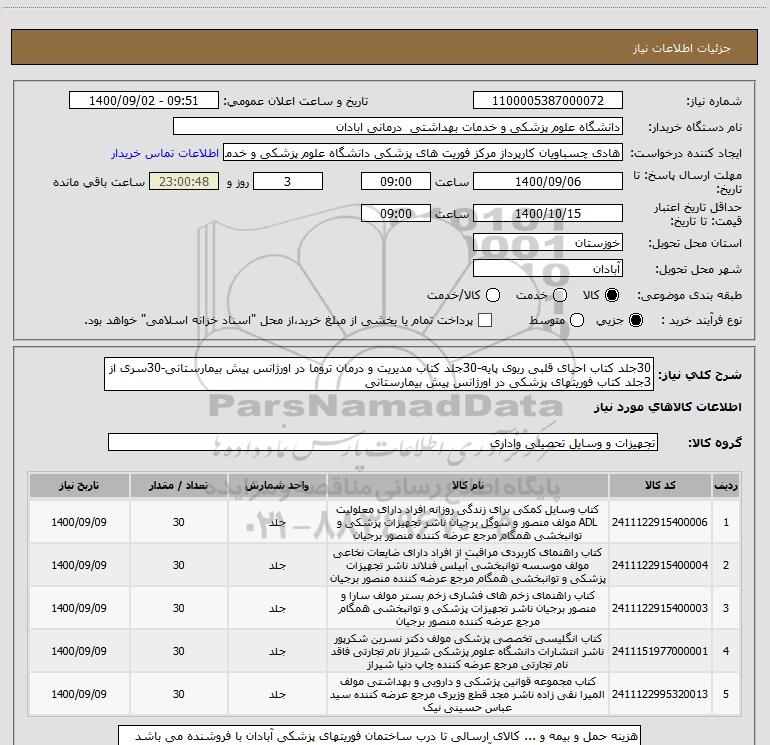This screenshot has width=770, height=745.
Task: Click the goods group field تجهیزات و وسایل تحصیلی
Action: pos(383,442)
